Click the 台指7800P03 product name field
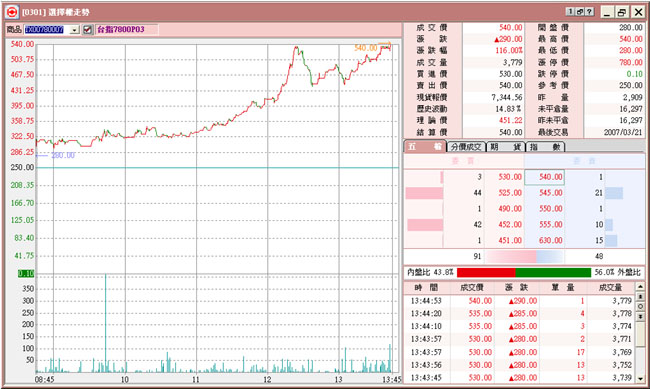This screenshot has width=650, height=389. click(126, 29)
